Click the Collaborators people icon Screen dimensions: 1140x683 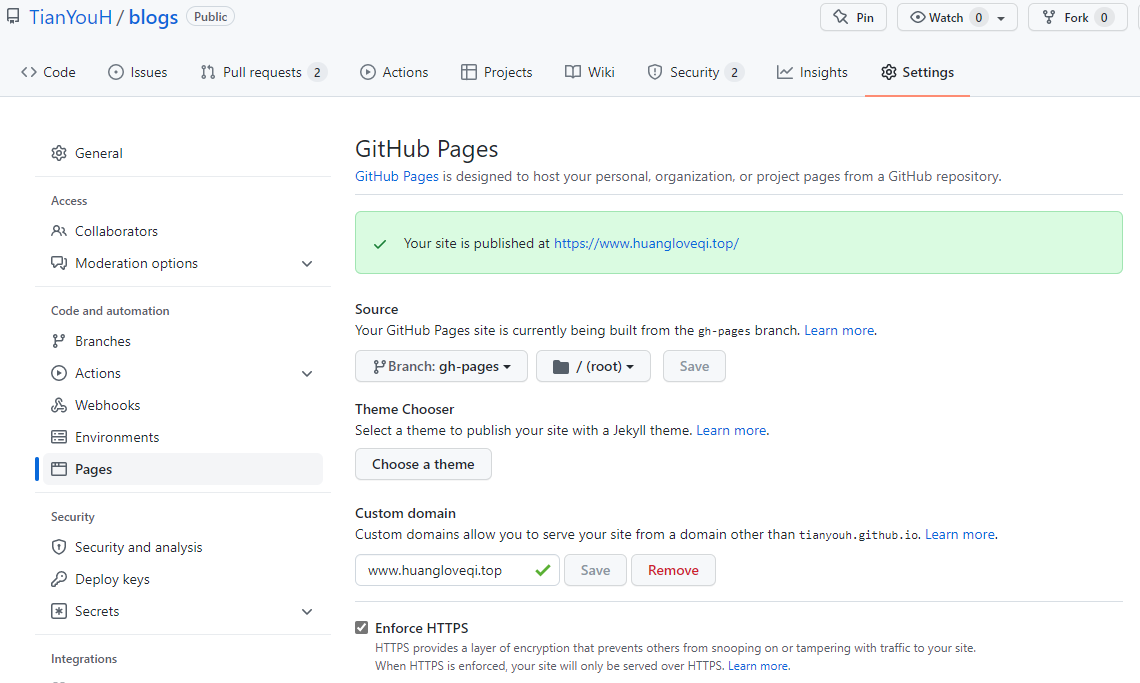coord(59,231)
